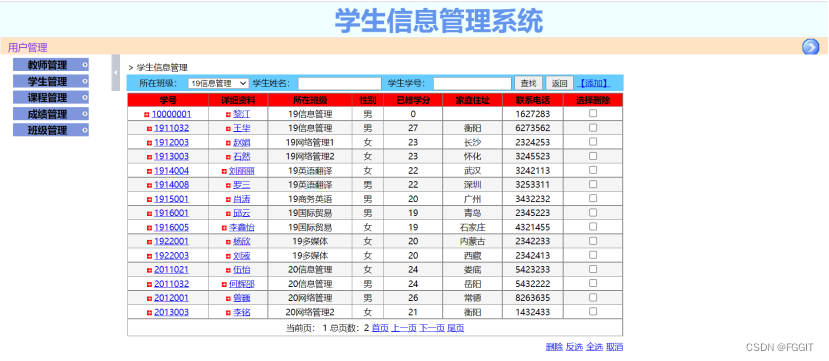The width and height of the screenshot is (829, 361).
Task: Click the red plus icon beside 1912003
Action: [149, 143]
